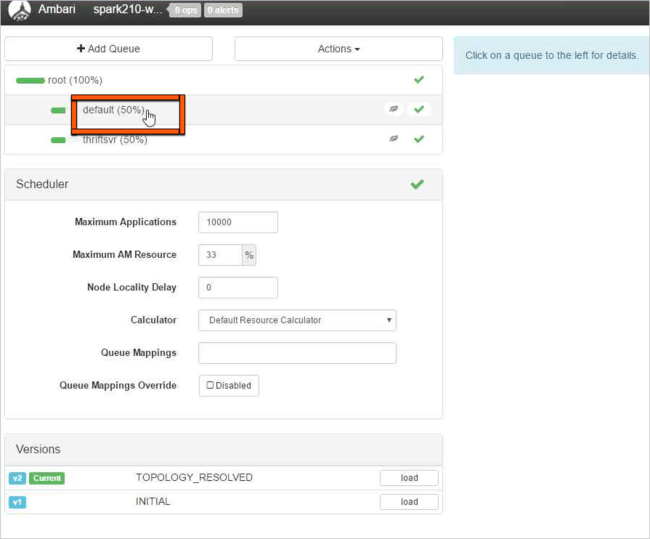
Task: Load the INITIAL version
Action: (409, 502)
